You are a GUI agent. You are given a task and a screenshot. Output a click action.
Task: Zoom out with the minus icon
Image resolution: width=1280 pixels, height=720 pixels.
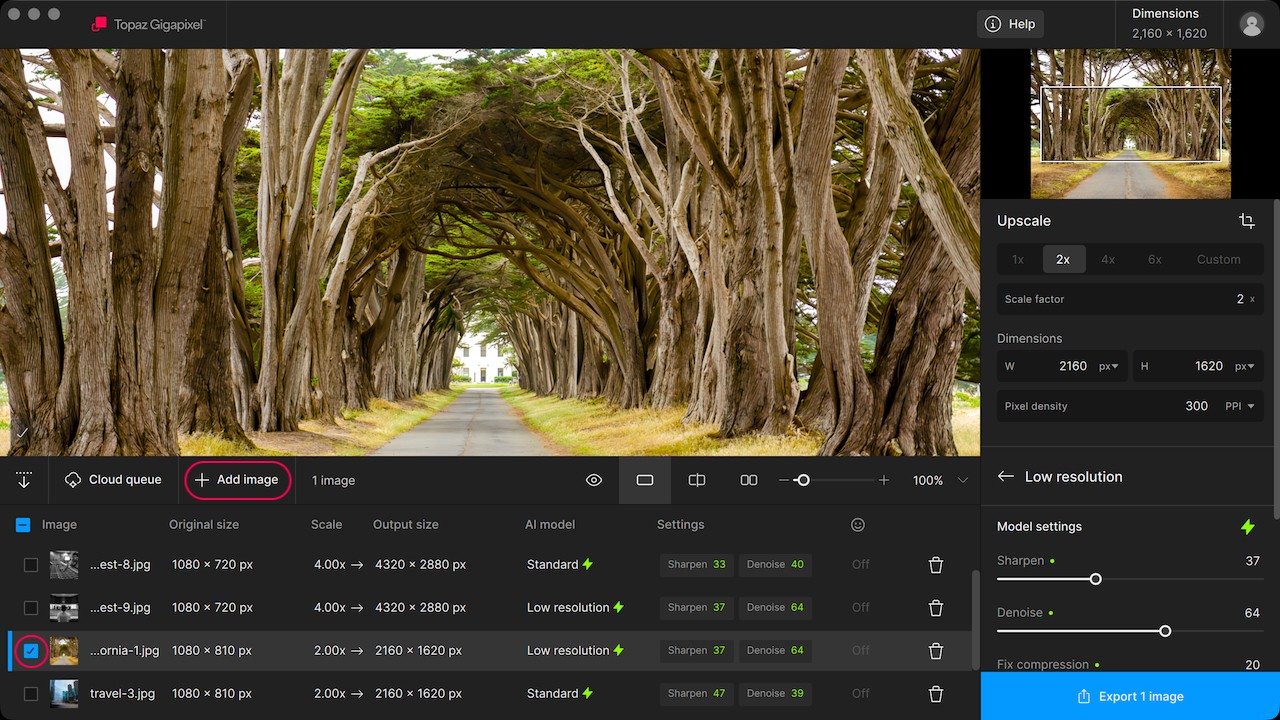point(784,480)
